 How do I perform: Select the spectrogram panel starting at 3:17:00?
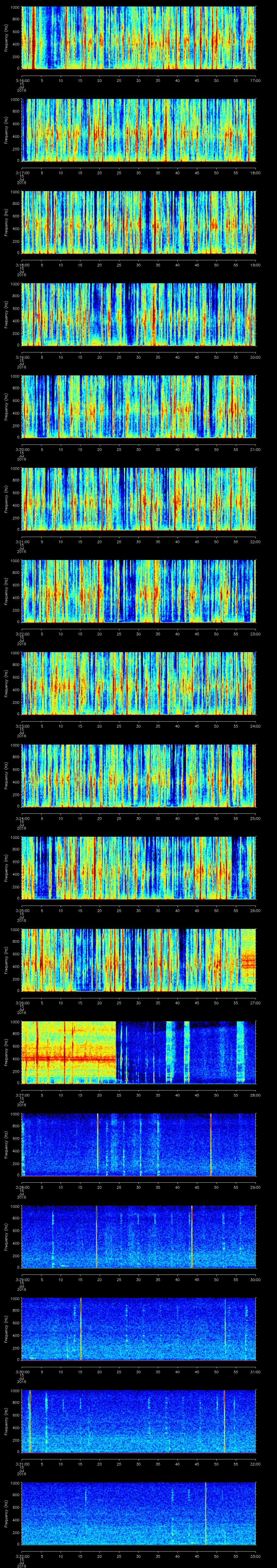pyautogui.click(x=139, y=130)
